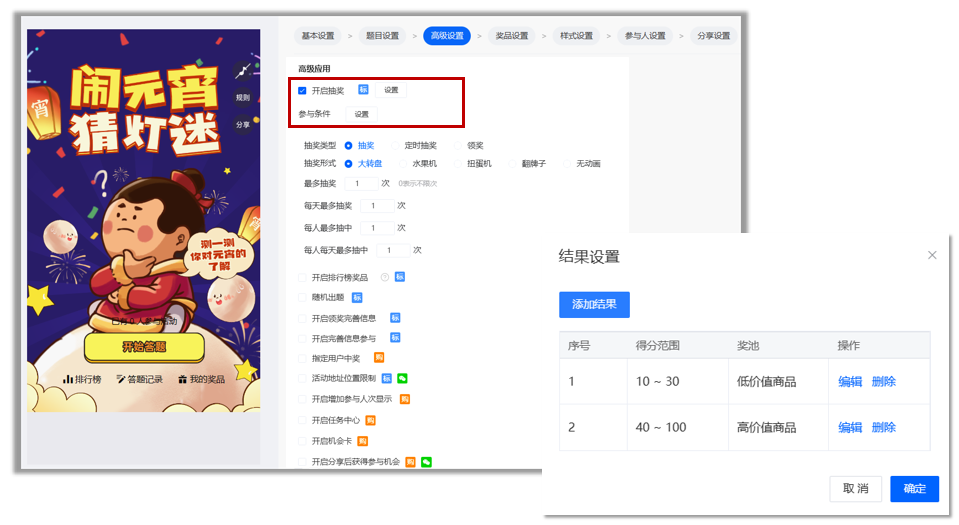The width and height of the screenshot is (959, 525).
Task: Click the help icon beside 开启排行榜奖品
Action: (385, 277)
